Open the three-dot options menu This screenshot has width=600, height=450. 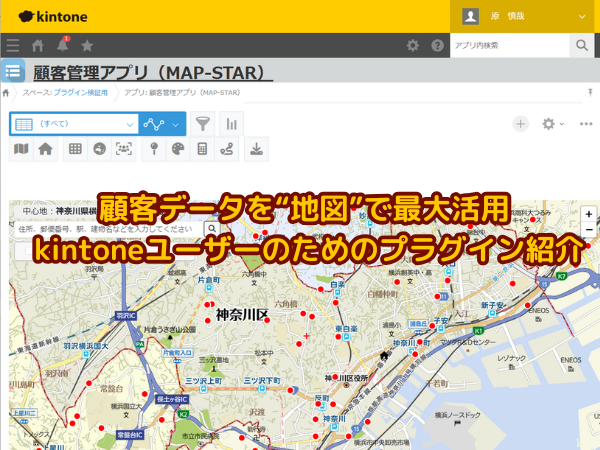(586, 124)
